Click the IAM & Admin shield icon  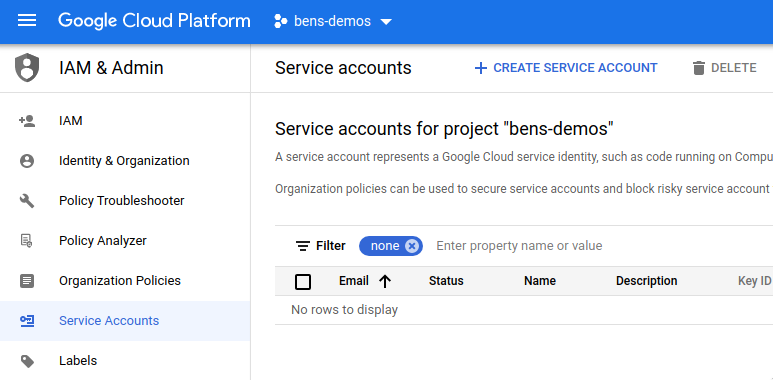coord(27,68)
